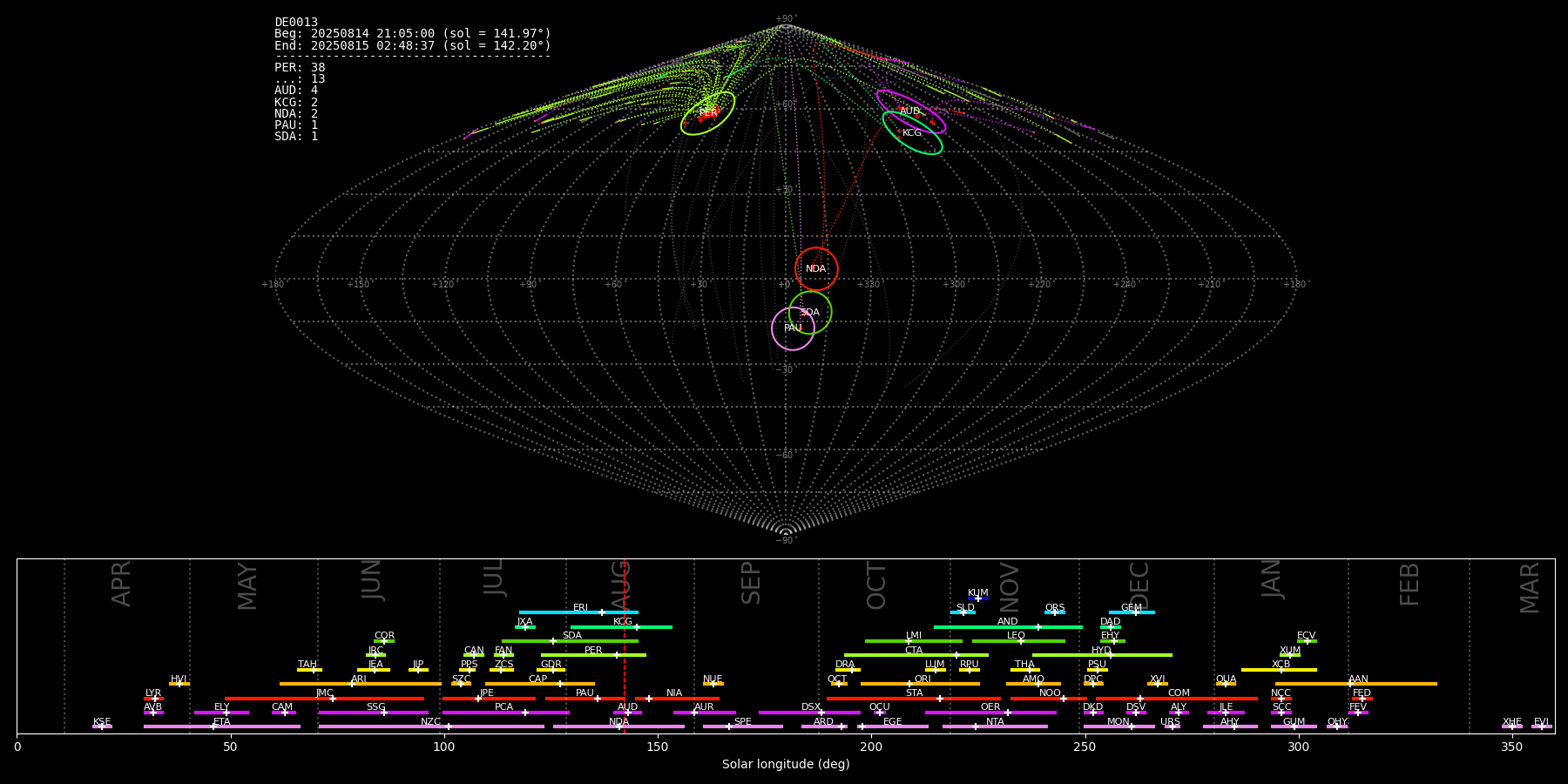Viewport: 1568px width, 784px height.
Task: Click the COM shower label in timeline
Action: click(x=1179, y=693)
